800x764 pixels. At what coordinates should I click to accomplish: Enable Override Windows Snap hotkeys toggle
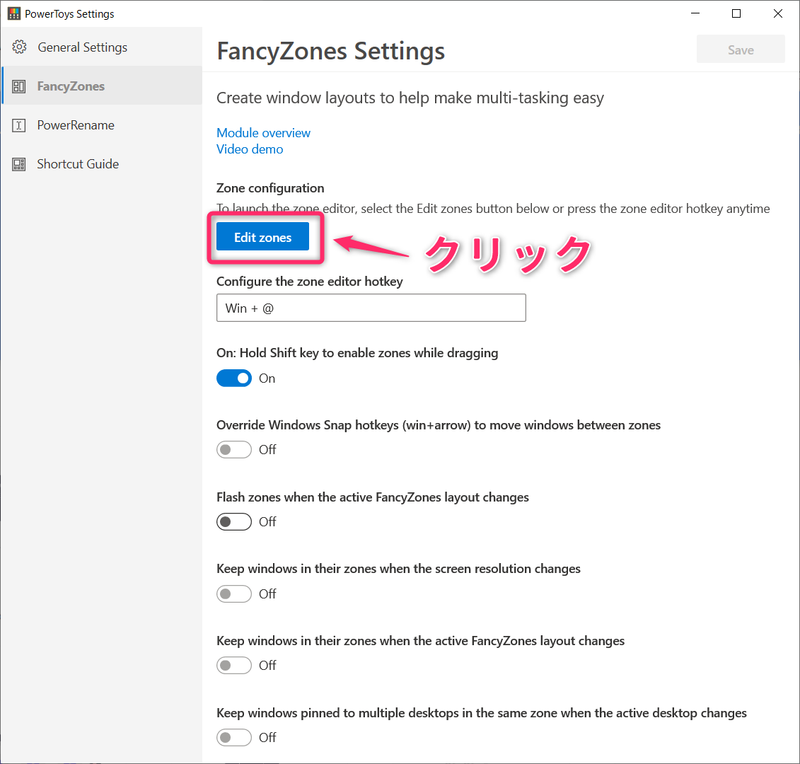[x=234, y=450]
